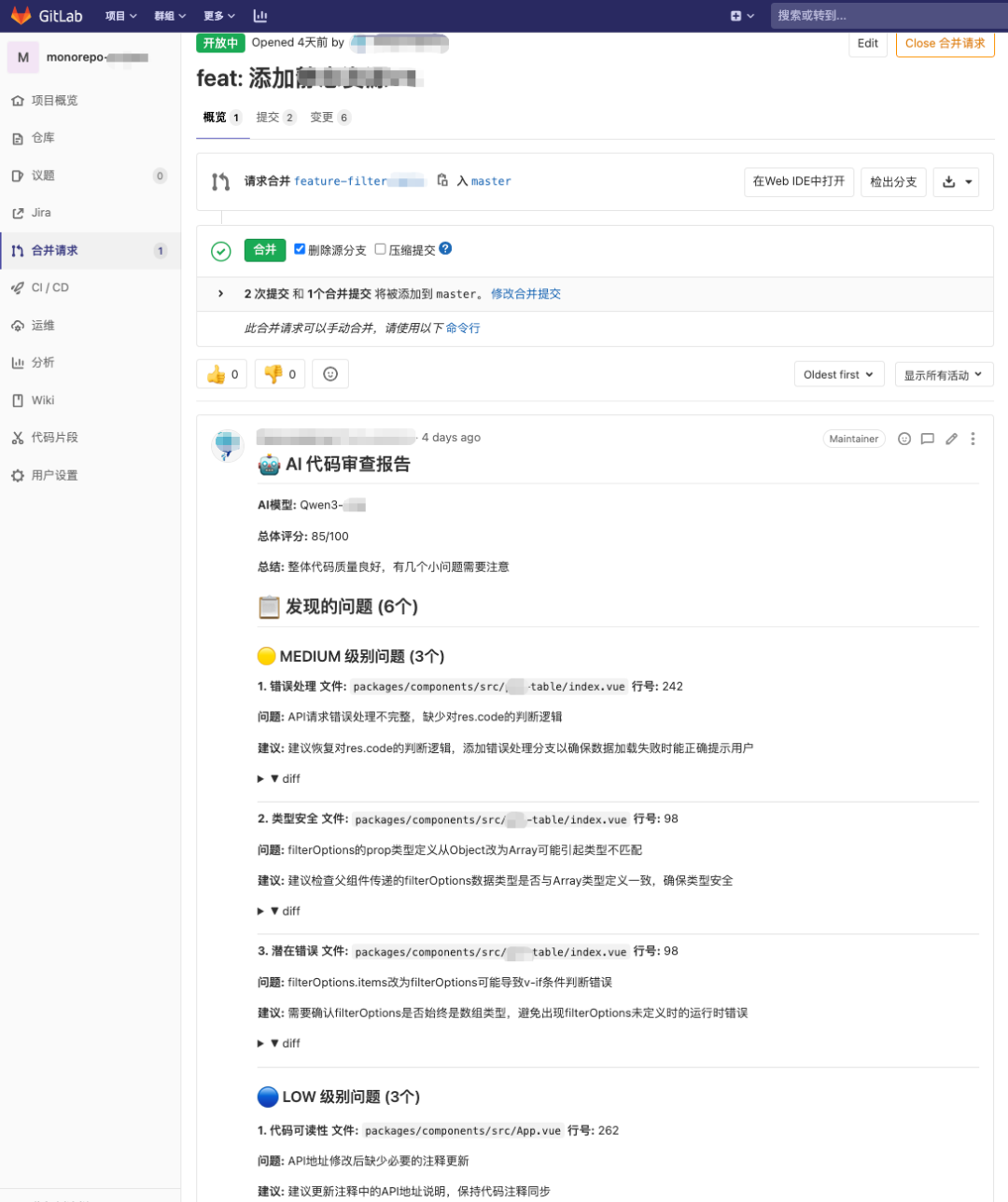1008x1202 pixels.
Task: Enable the 压缩提交 checkbox
Action: [382, 247]
